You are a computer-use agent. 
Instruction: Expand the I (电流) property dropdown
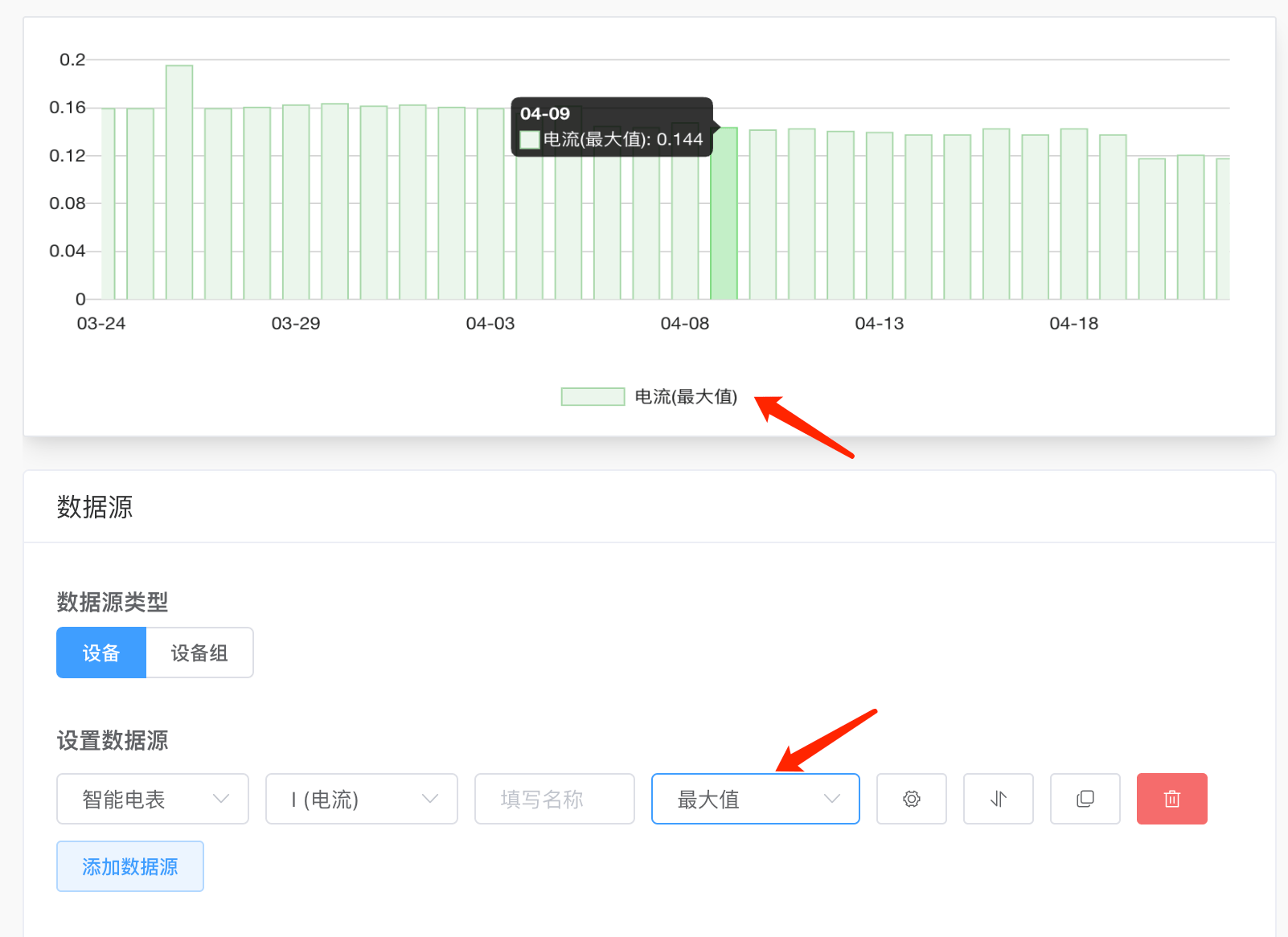click(362, 799)
